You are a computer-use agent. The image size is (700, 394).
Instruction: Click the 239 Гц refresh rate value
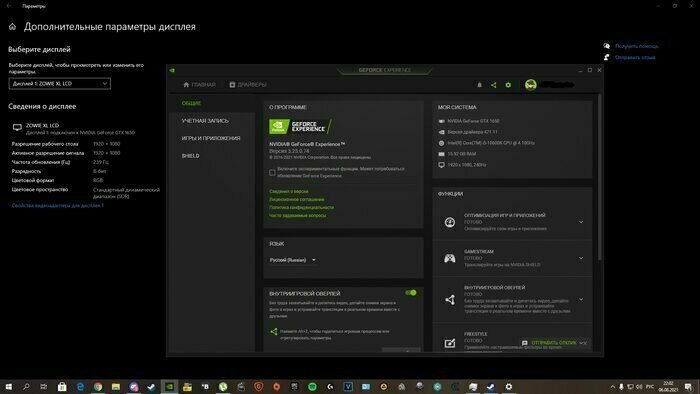[100, 162]
